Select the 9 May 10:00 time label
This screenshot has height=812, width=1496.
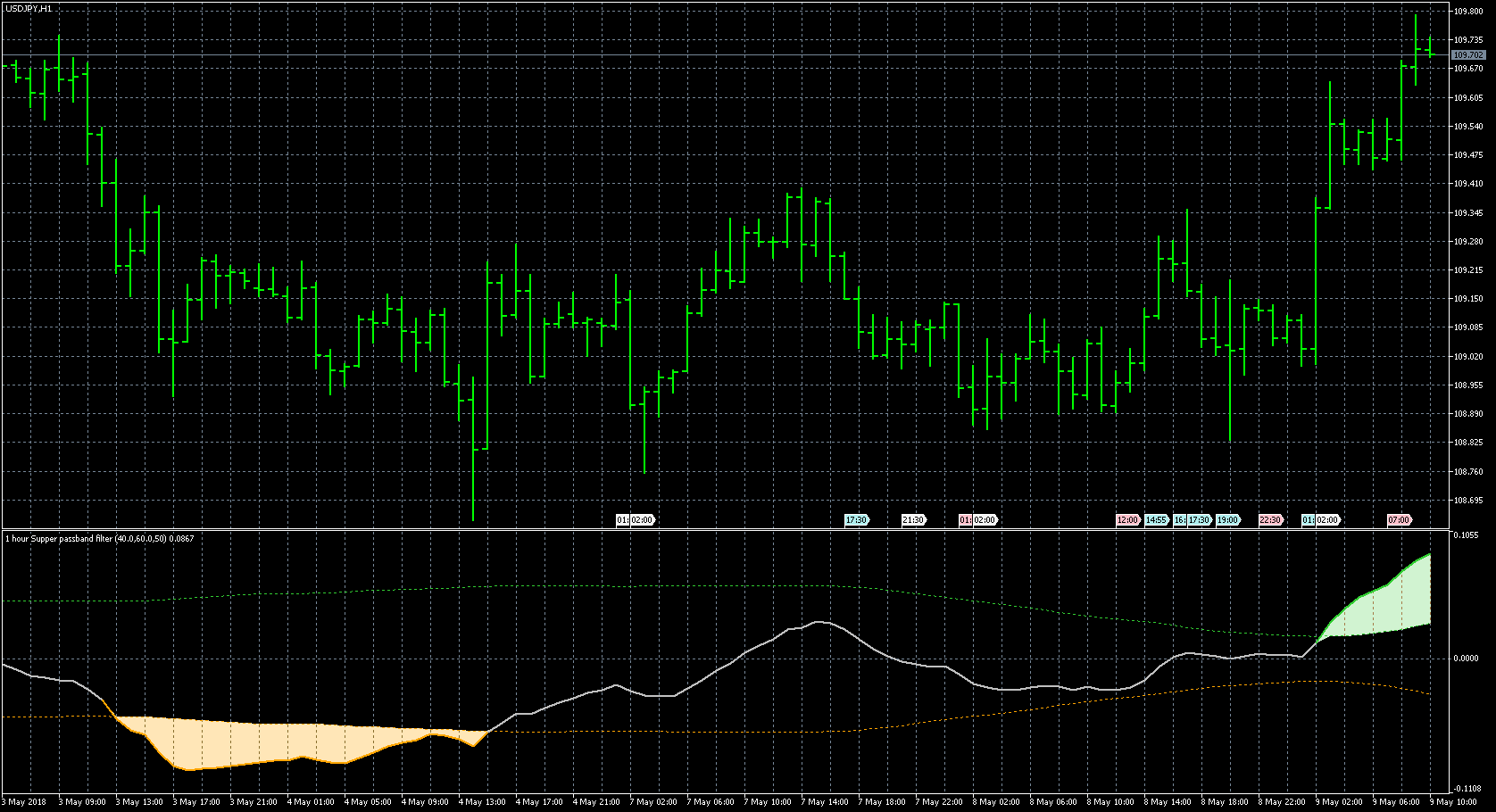click(1453, 801)
